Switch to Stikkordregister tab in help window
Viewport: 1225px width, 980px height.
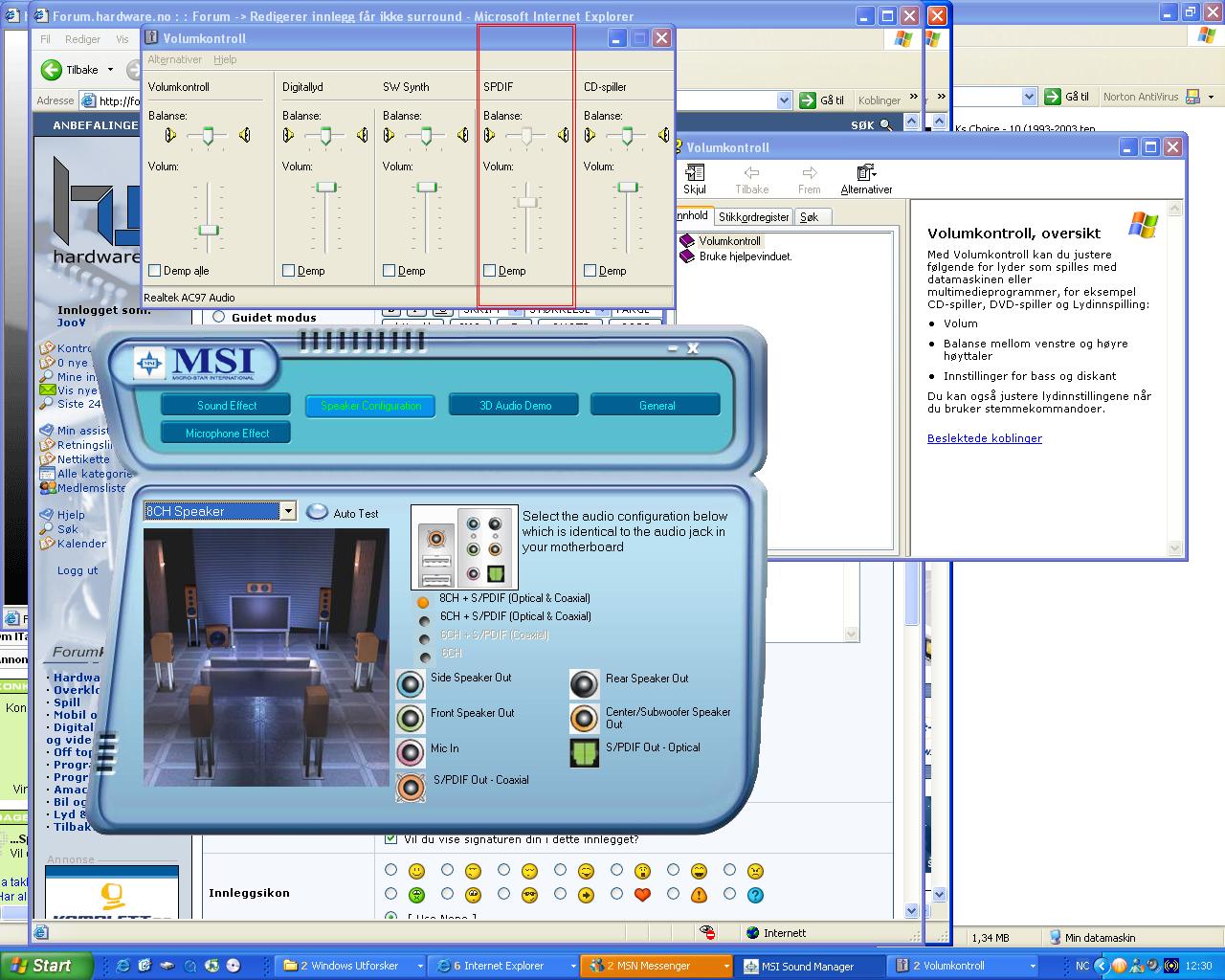point(754,217)
